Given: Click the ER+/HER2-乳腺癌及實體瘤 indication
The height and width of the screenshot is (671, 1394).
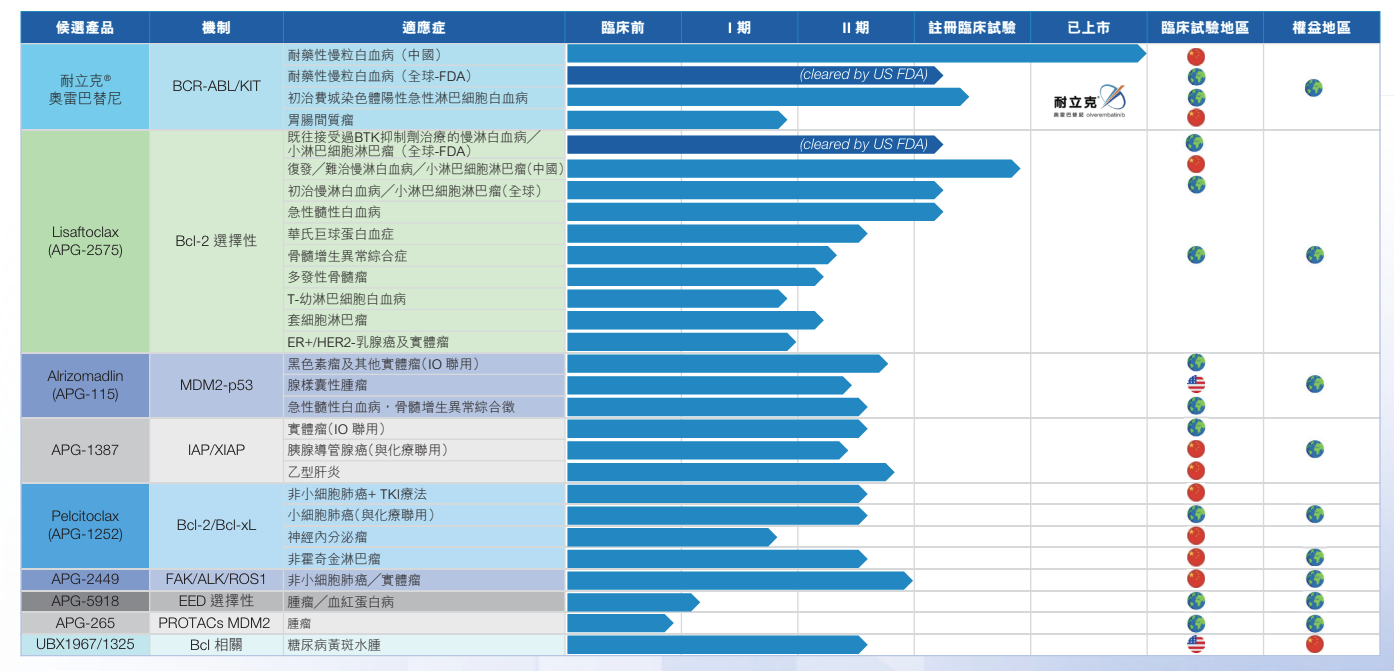Looking at the screenshot, I should (369, 343).
